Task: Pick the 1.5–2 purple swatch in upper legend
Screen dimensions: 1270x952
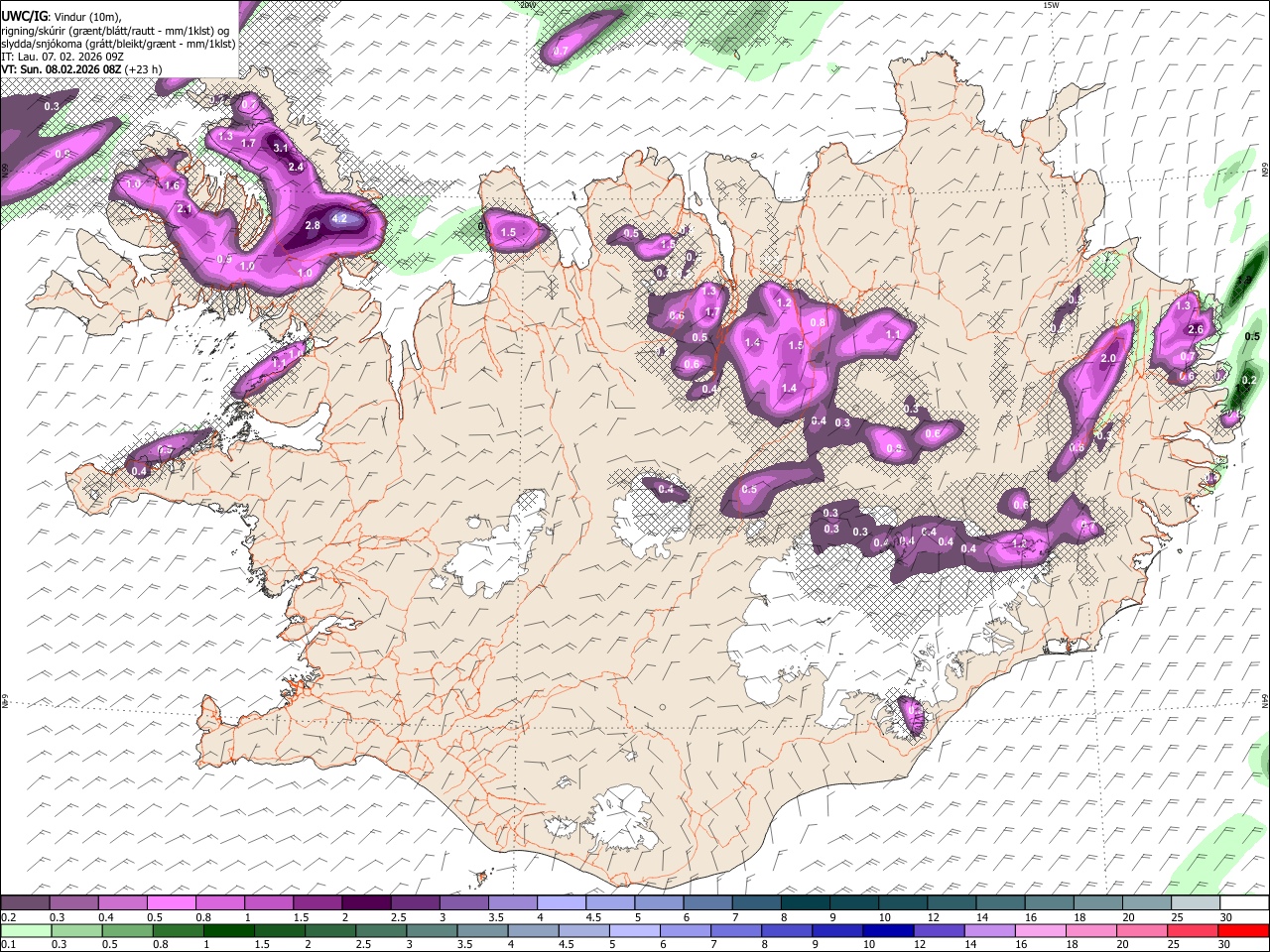Action: pos(317,903)
